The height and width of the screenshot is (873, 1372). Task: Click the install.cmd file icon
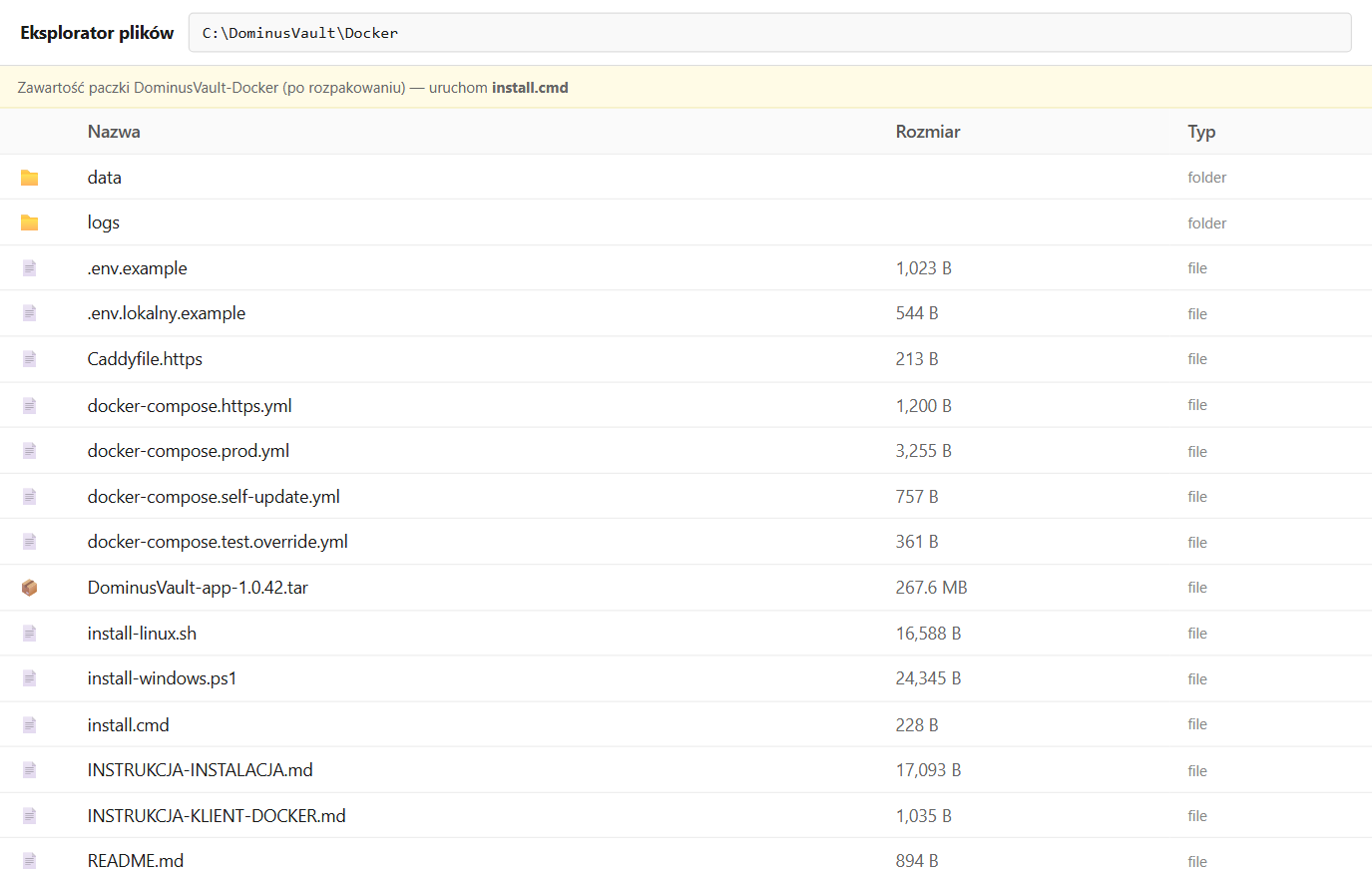tap(30, 725)
